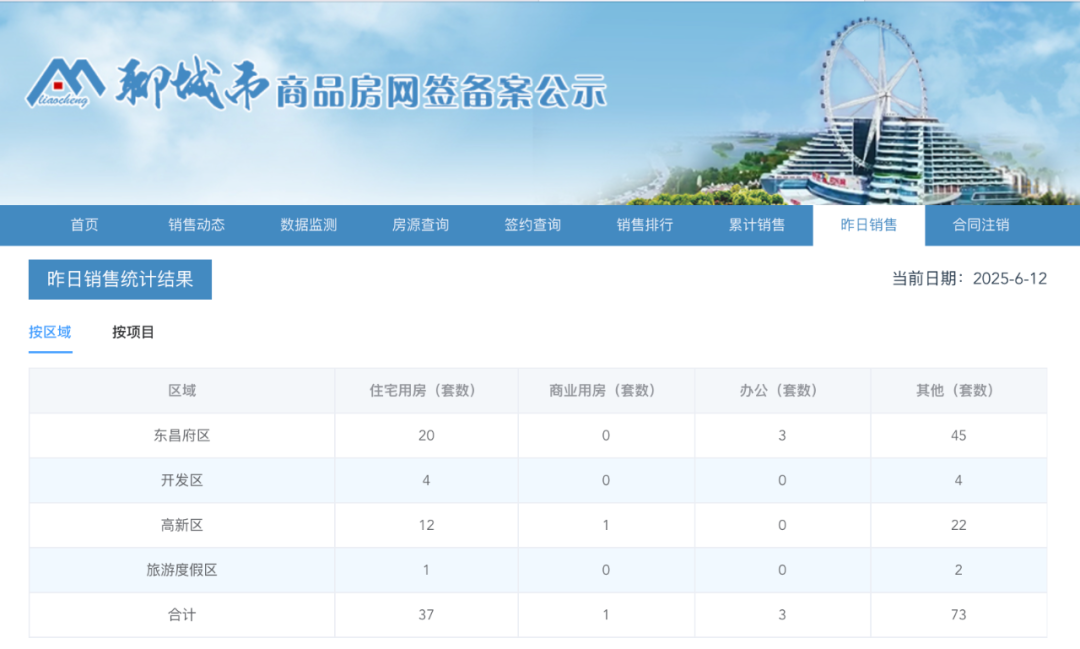Select the 销售排行 menu item
The image size is (1080, 649).
pos(645,225)
